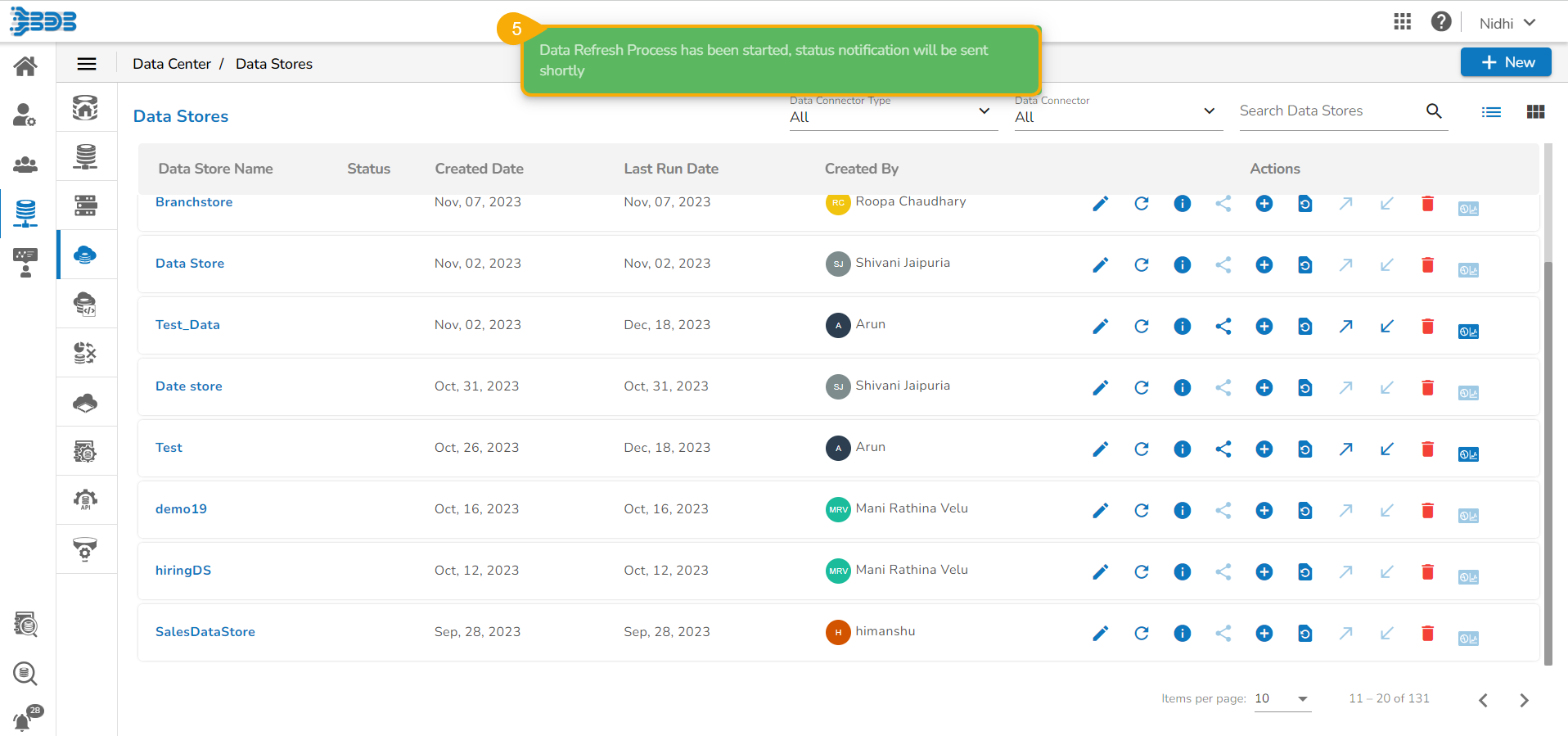Change items per page dropdown
Viewport: 1568px width, 736px height.
click(x=1282, y=698)
